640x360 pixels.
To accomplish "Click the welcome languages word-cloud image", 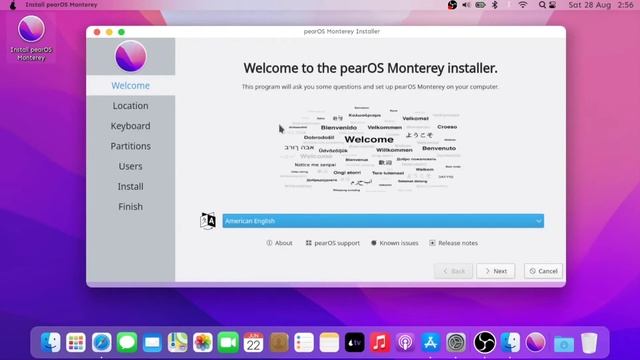I will pos(370,149).
